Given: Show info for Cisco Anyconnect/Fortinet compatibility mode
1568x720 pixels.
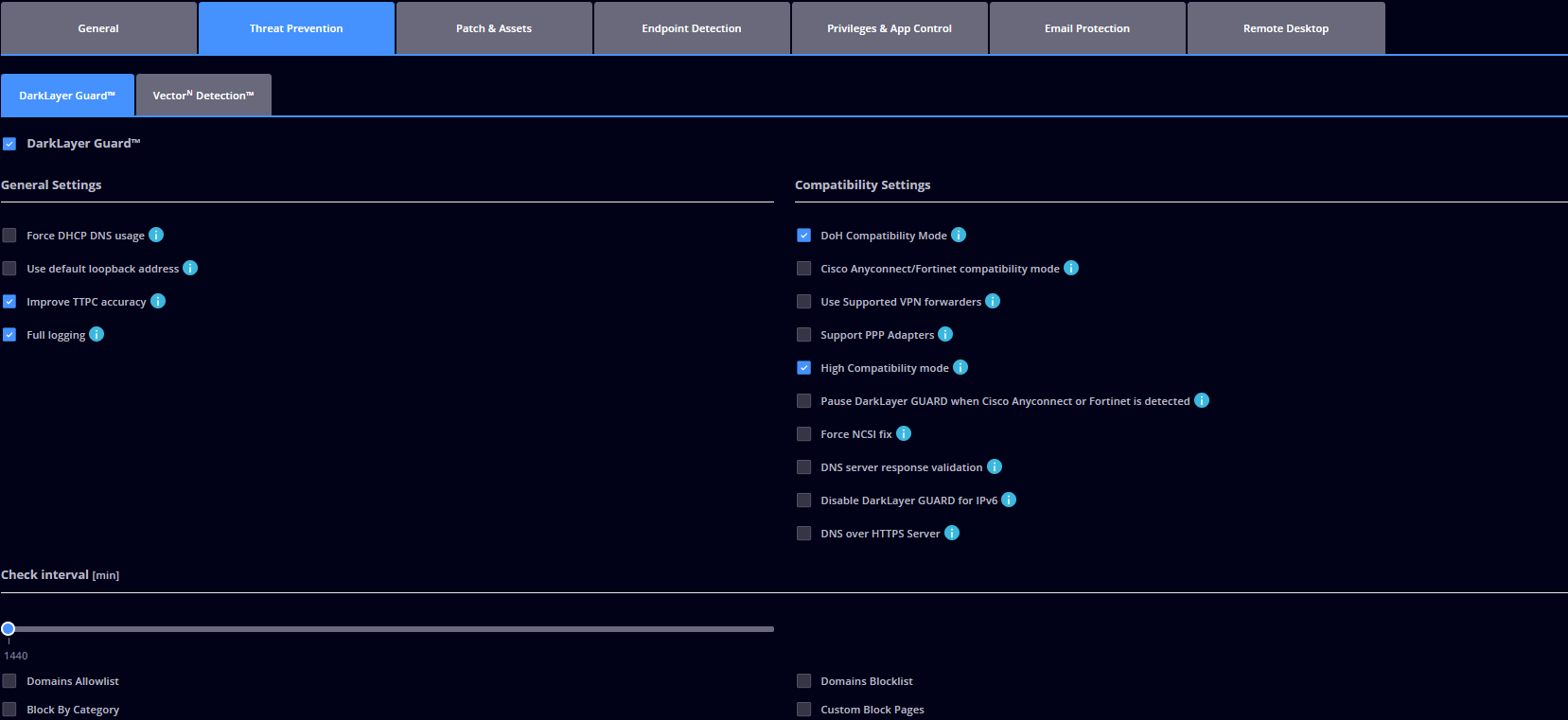Looking at the screenshot, I should pos(1071,268).
